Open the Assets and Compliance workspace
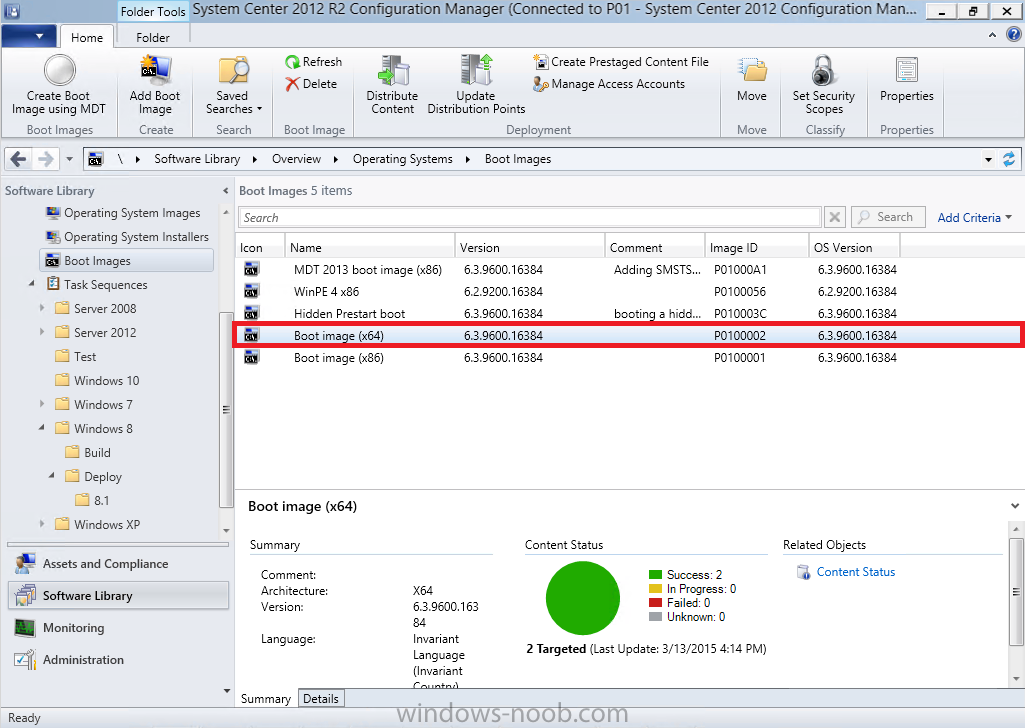Screen dimensions: 1025x728 (x=118, y=563)
